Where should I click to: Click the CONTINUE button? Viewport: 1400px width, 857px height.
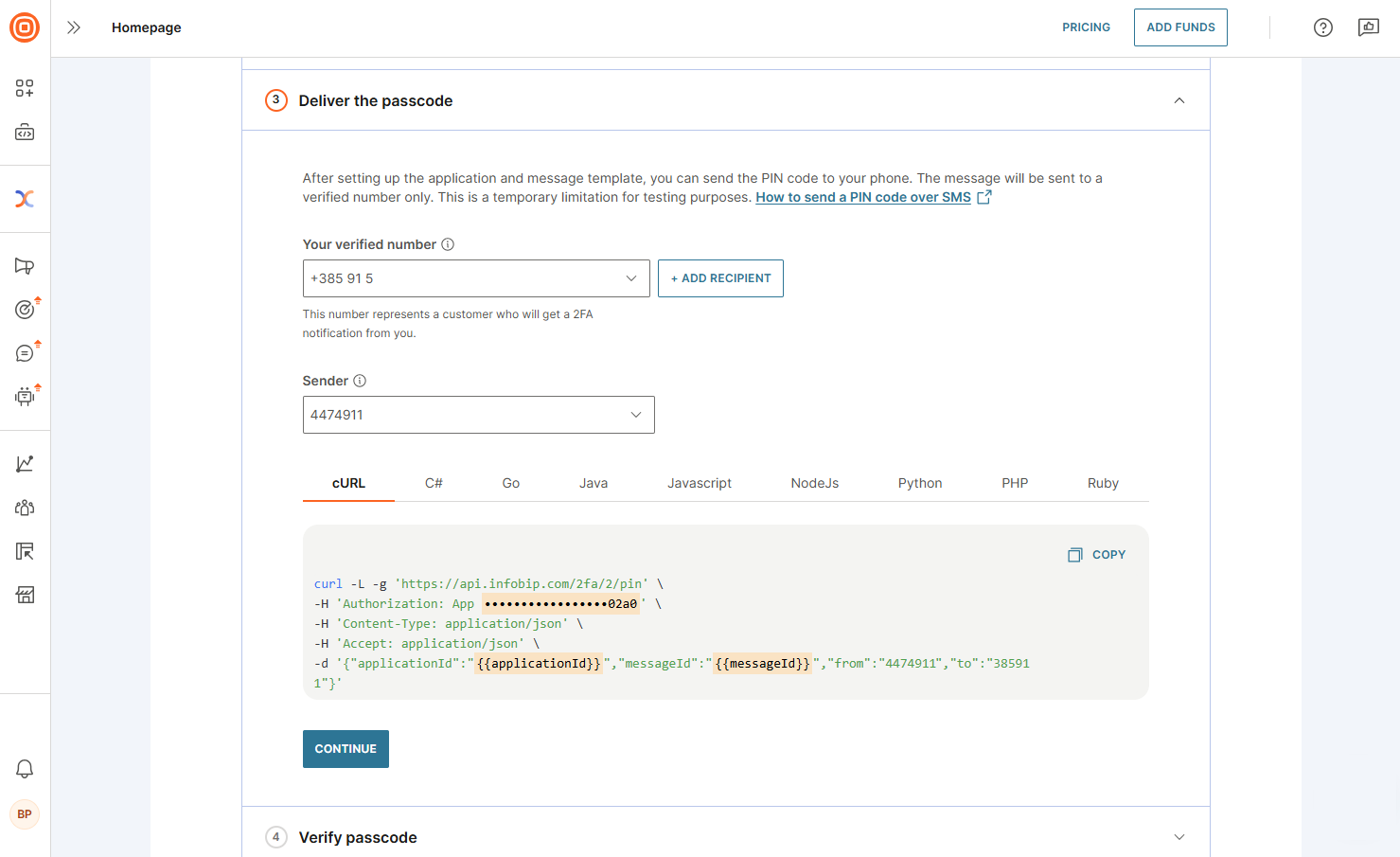click(346, 749)
